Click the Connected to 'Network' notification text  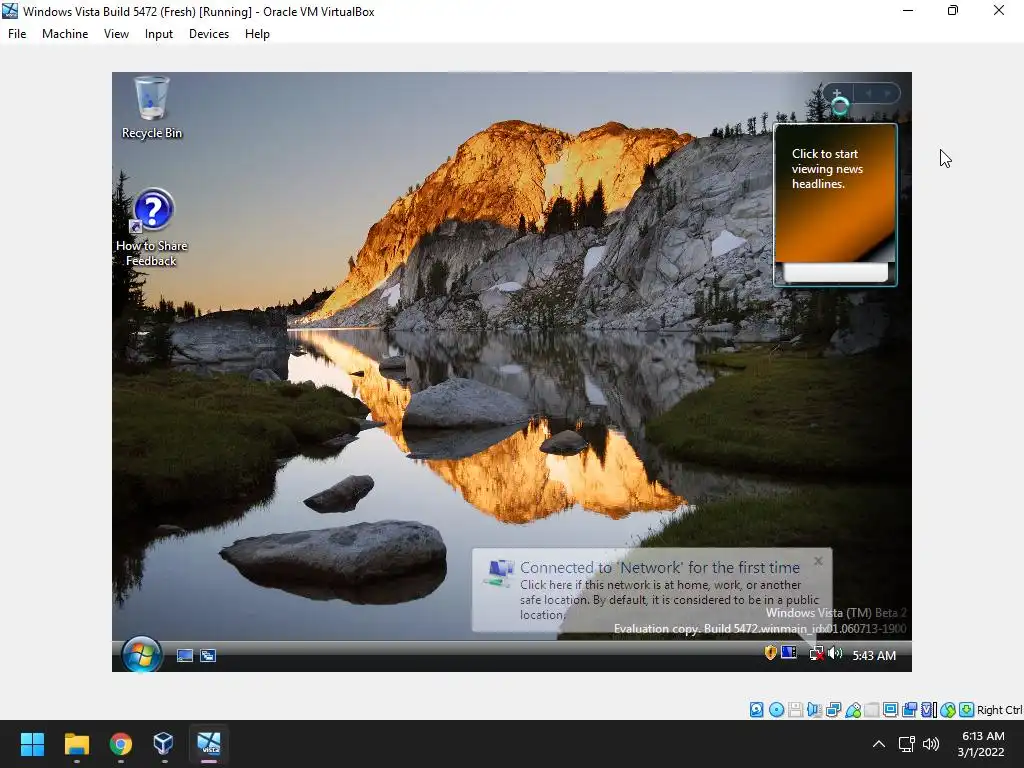tap(660, 568)
